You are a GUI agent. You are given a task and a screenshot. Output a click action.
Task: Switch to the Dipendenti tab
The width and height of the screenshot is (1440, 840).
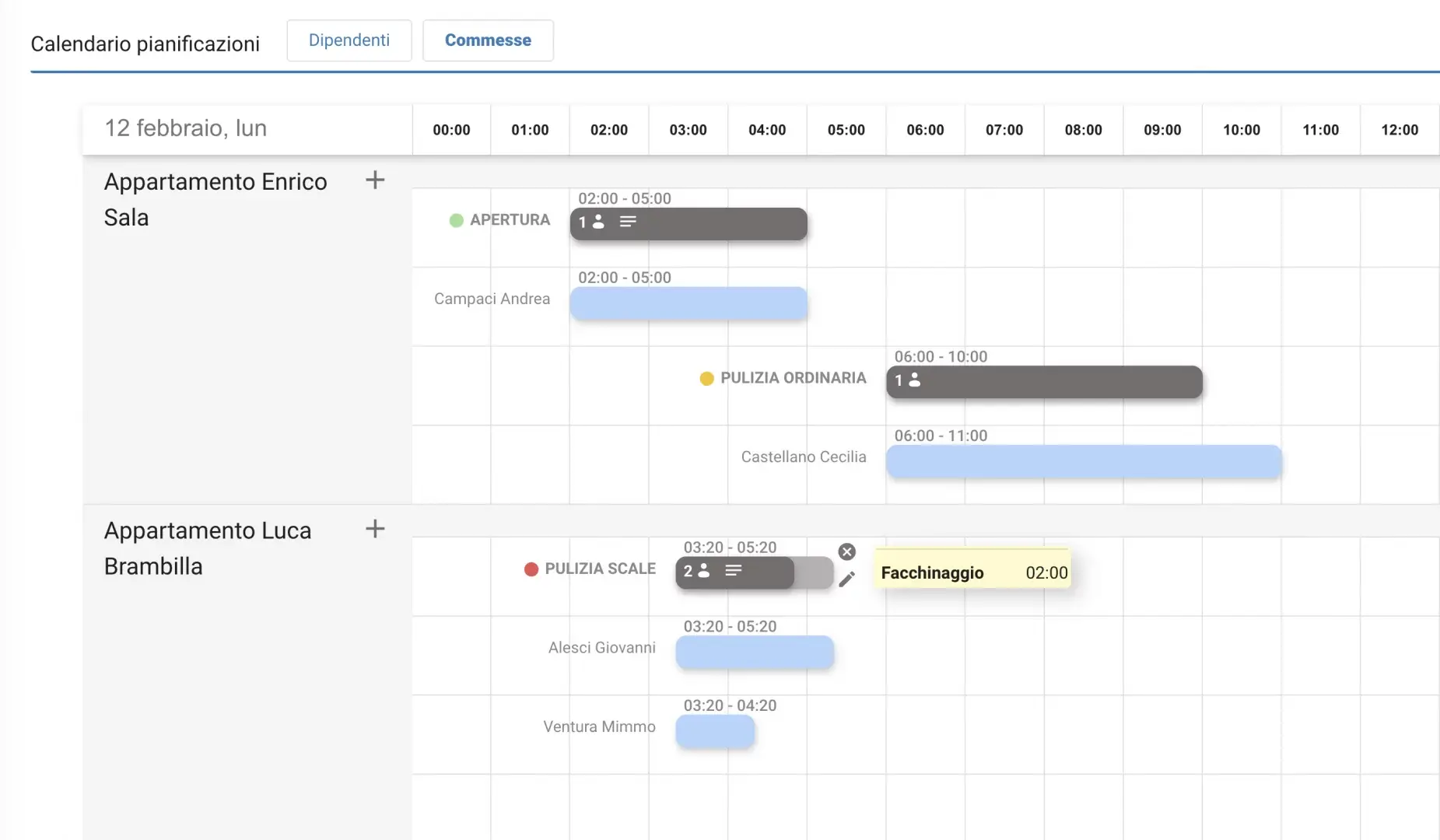349,40
